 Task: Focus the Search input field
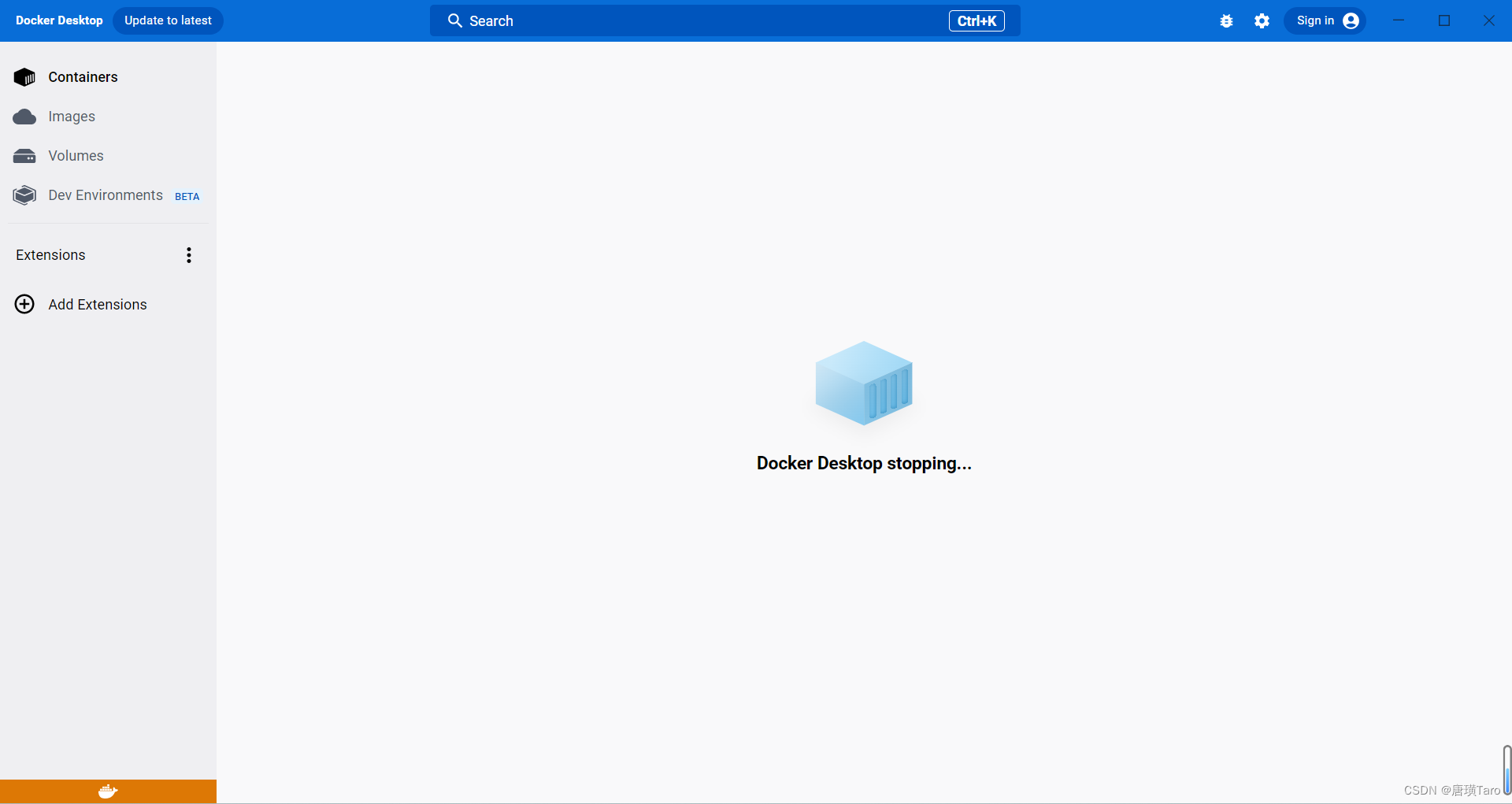[724, 20]
